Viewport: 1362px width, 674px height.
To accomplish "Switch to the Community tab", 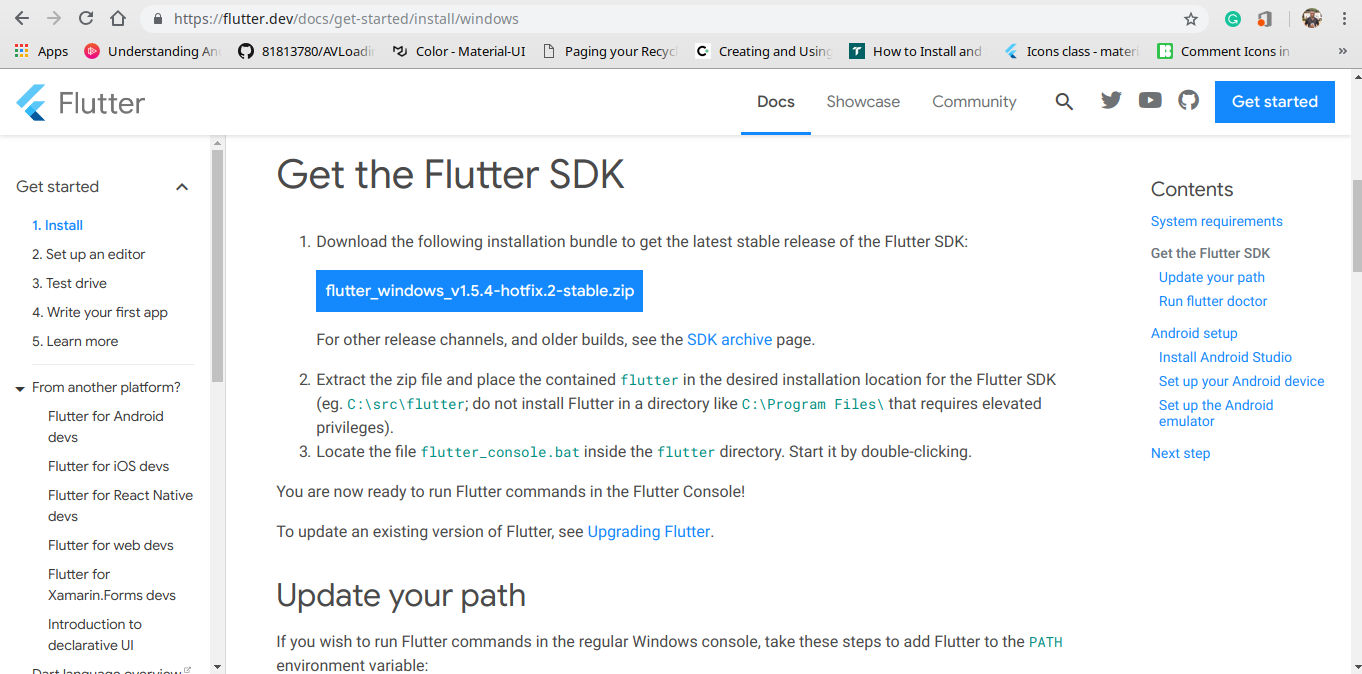I will click(974, 102).
